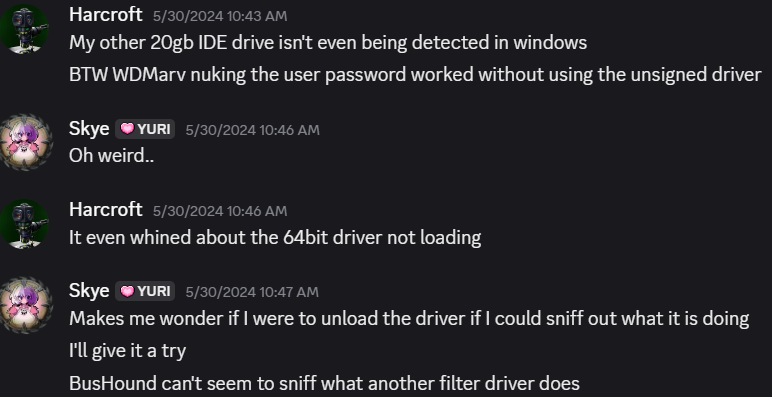Click the 5/30/2024 10:47 AM timestamp
Image resolution: width=772 pixels, height=397 pixels.
click(x=252, y=292)
